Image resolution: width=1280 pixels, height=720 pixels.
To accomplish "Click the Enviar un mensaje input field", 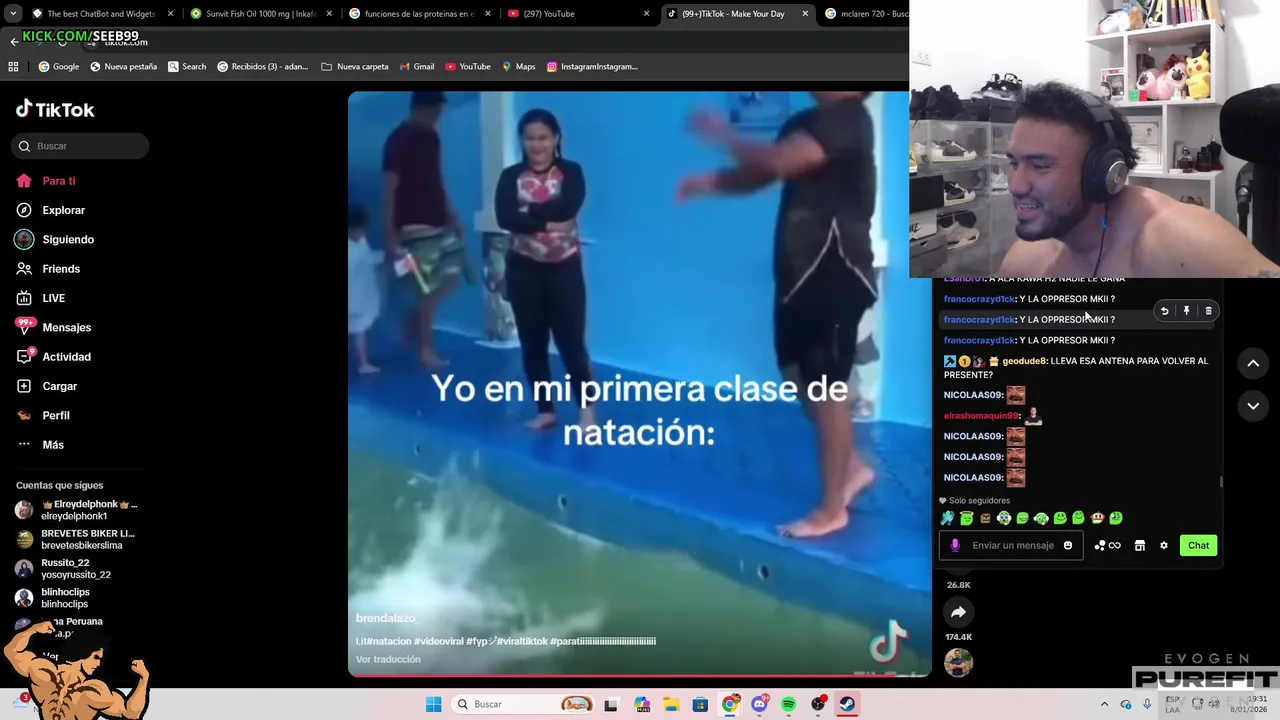I will tap(1013, 545).
